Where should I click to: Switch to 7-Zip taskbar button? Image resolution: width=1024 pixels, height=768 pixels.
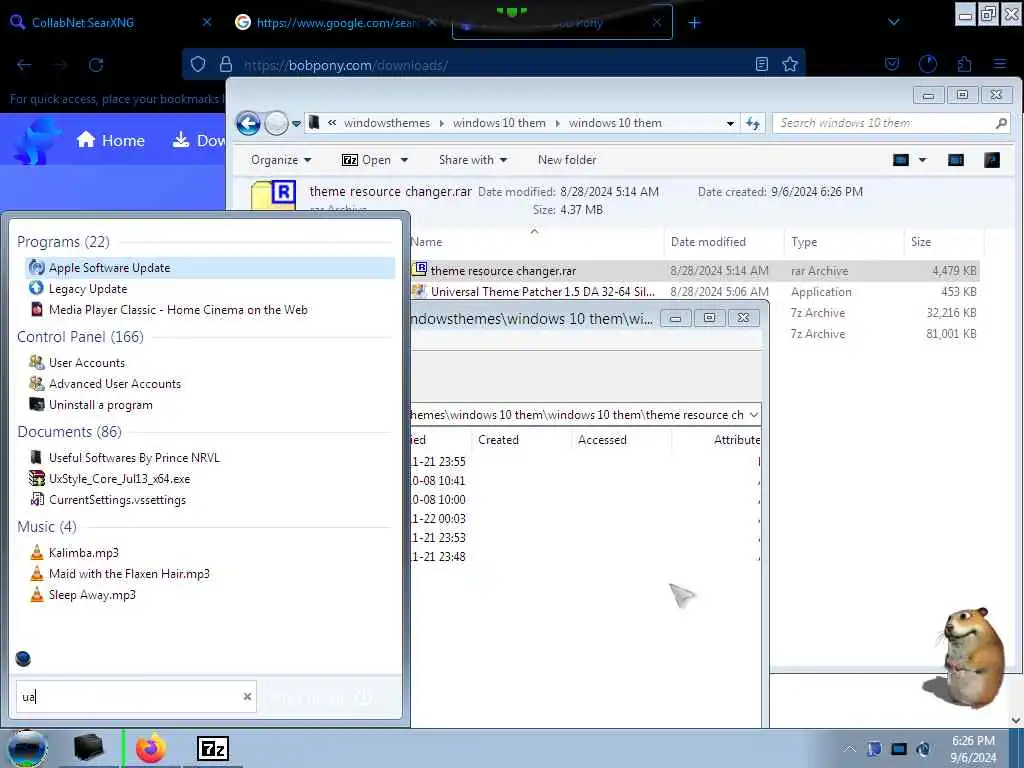point(213,748)
